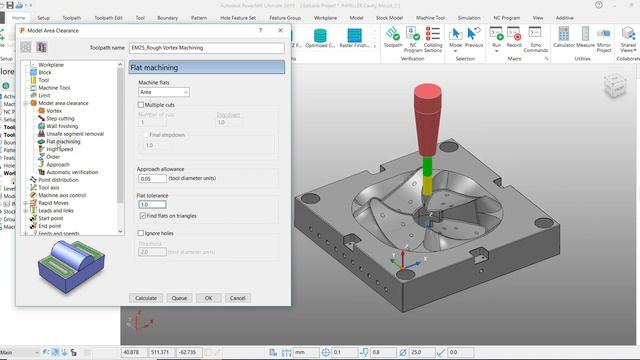Click the save icon in title bar
640x360 pixels.
(10, 5)
